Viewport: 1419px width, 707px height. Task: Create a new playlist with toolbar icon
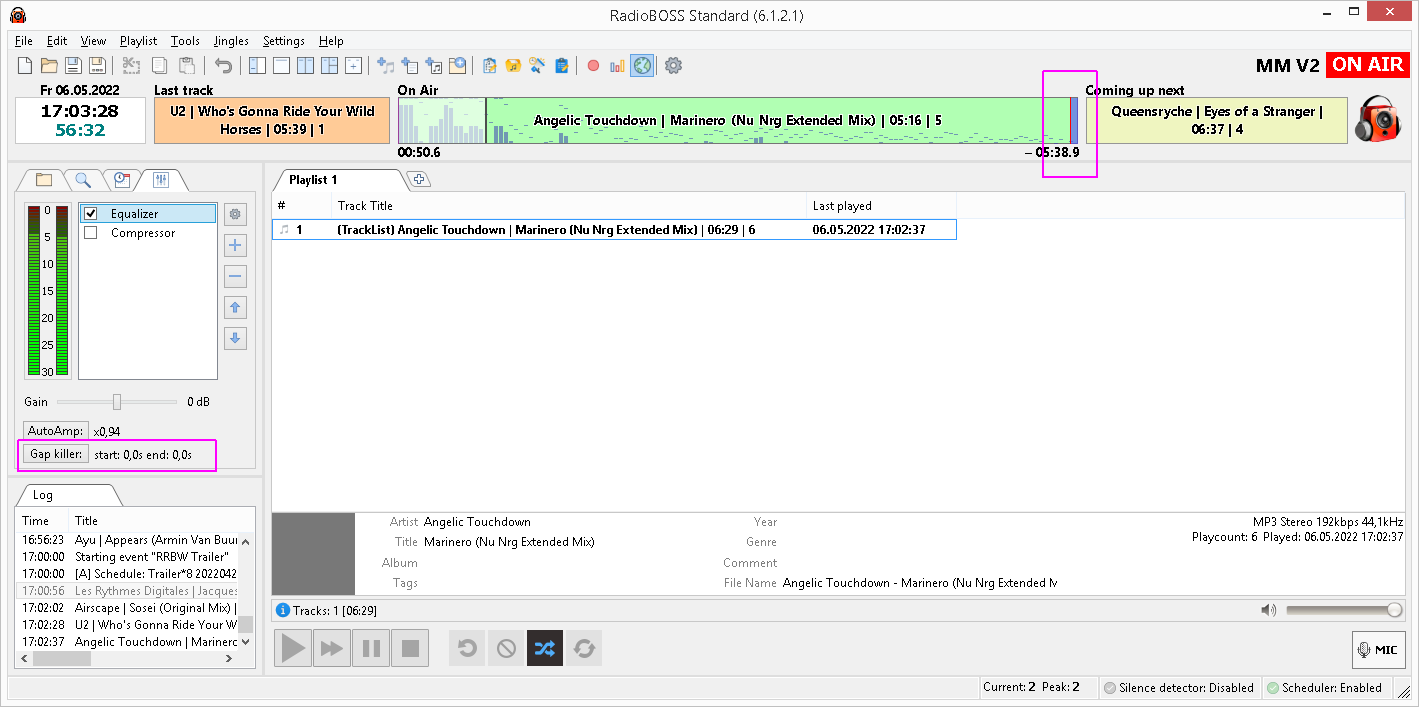pyautogui.click(x=25, y=66)
